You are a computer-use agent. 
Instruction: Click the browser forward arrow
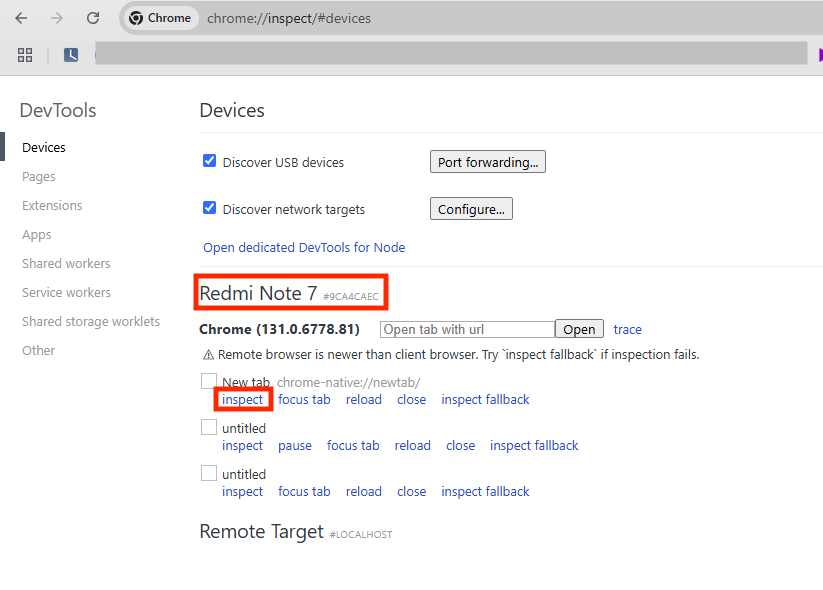[57, 18]
